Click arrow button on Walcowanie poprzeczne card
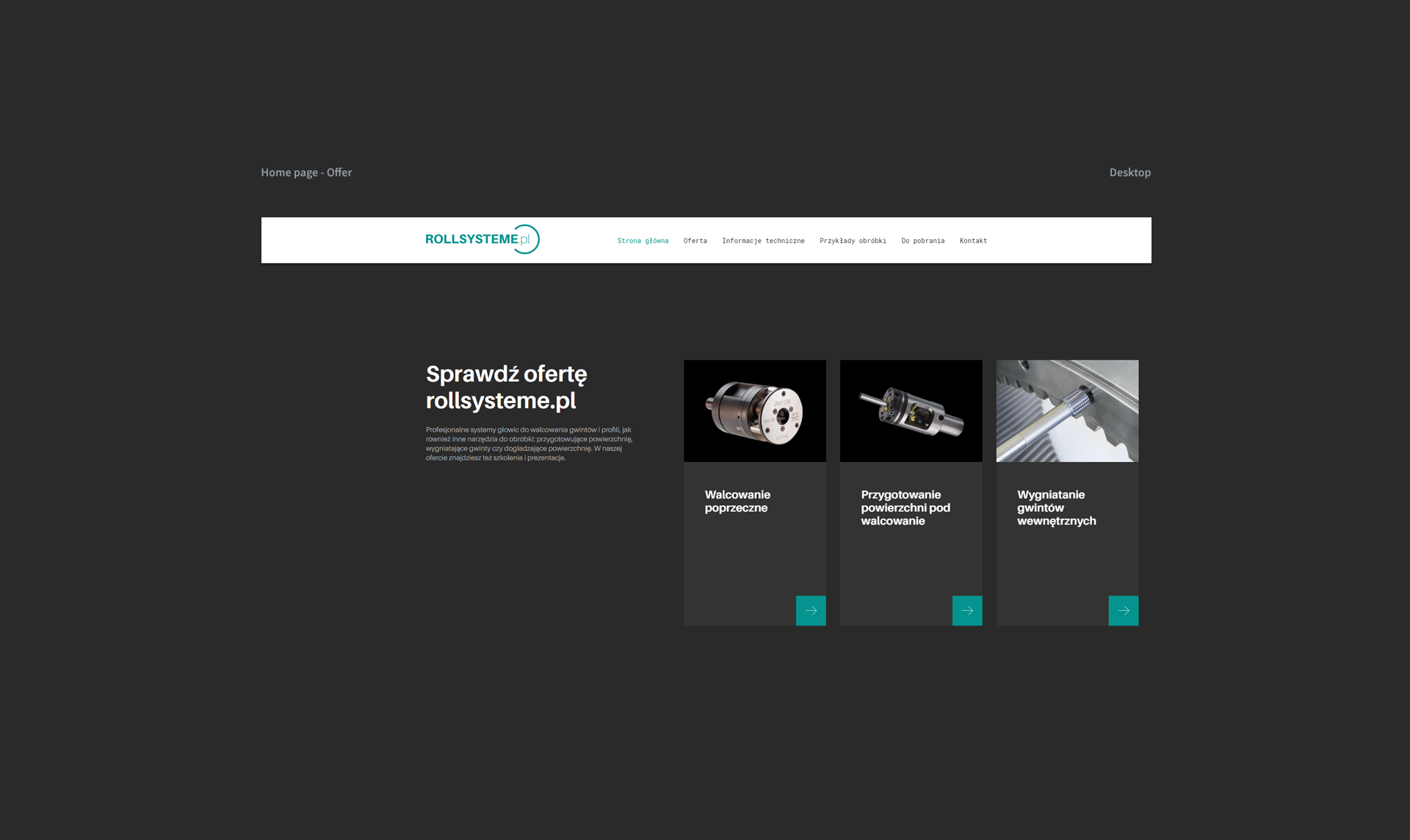This screenshot has height=840, width=1410. coord(811,610)
